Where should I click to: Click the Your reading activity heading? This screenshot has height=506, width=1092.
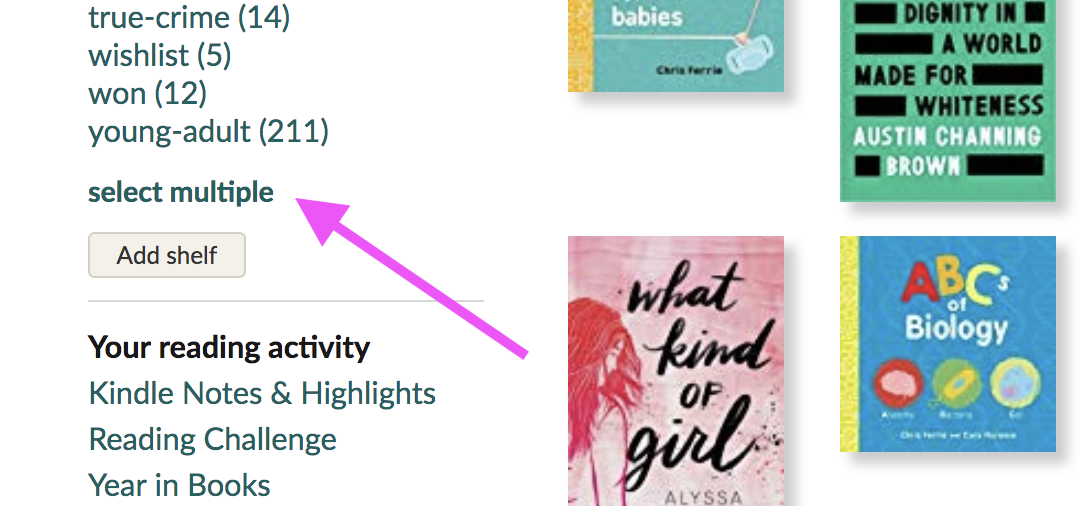pos(229,347)
